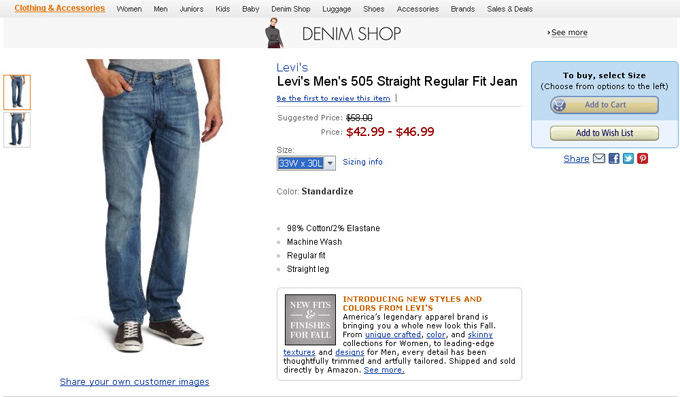Pin this item with the Pinterest icon
Viewport: 680px width, 397px height.
click(643, 158)
